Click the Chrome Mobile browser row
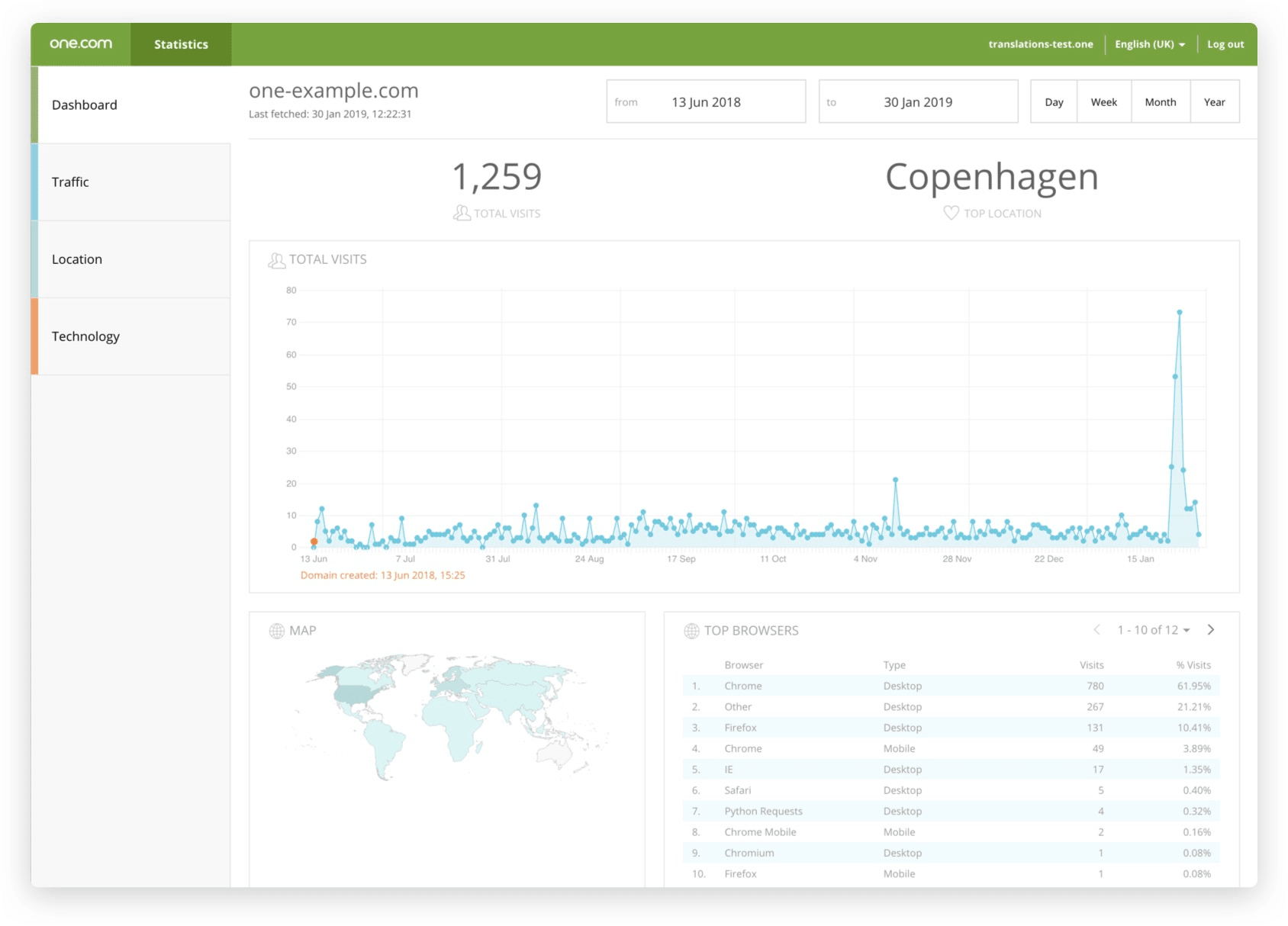 coord(951,831)
